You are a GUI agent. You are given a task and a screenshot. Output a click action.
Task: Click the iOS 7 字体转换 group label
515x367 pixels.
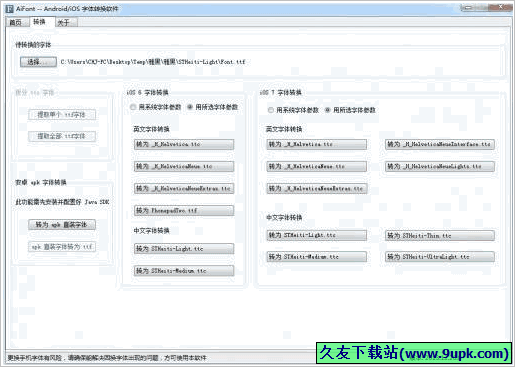(280, 92)
